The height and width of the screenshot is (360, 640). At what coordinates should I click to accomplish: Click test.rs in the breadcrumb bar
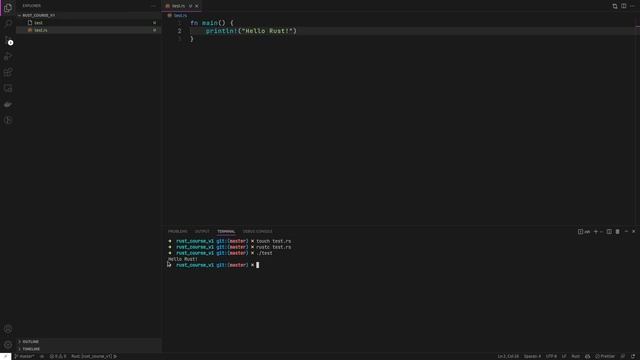[180, 16]
